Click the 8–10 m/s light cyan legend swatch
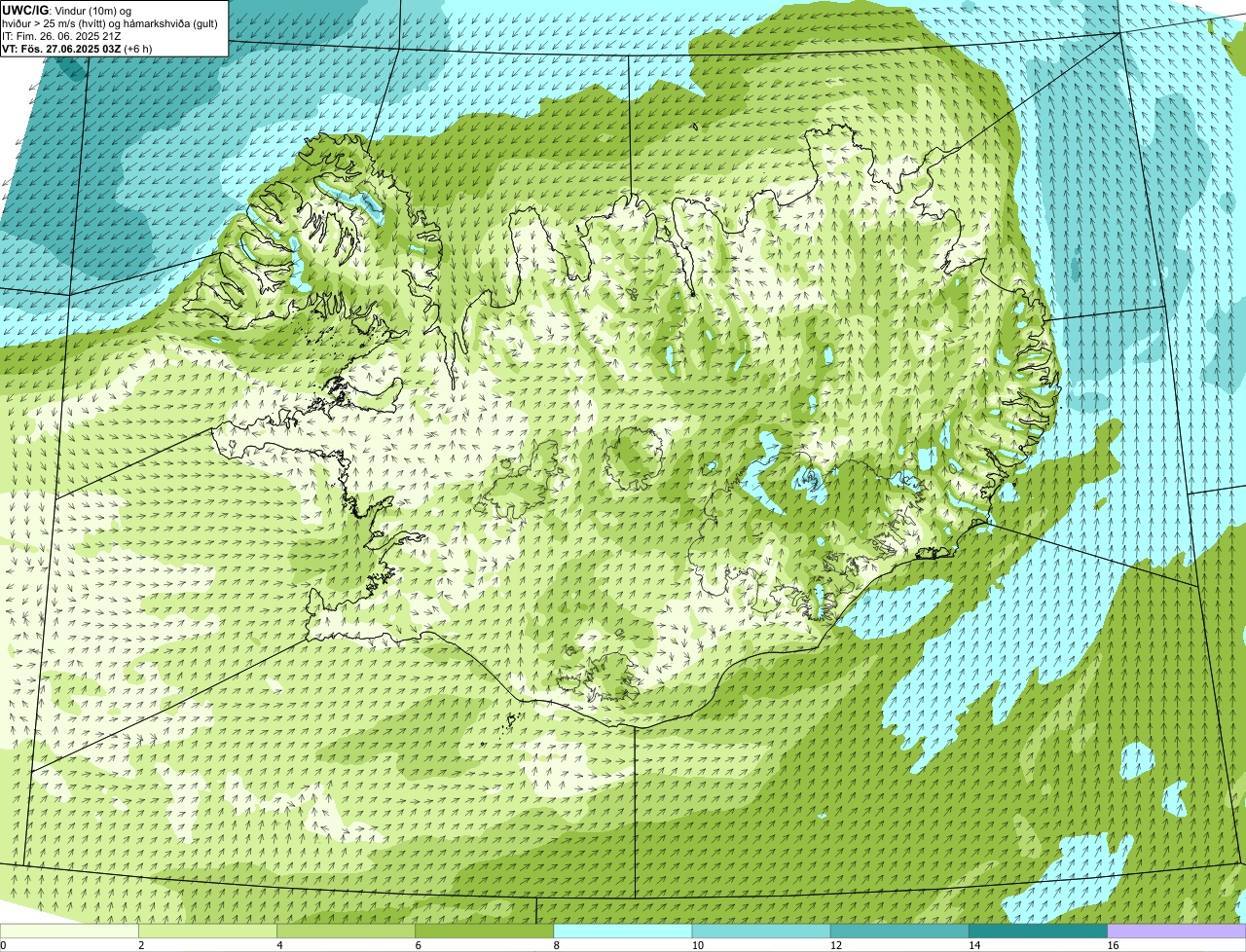 tap(623, 932)
